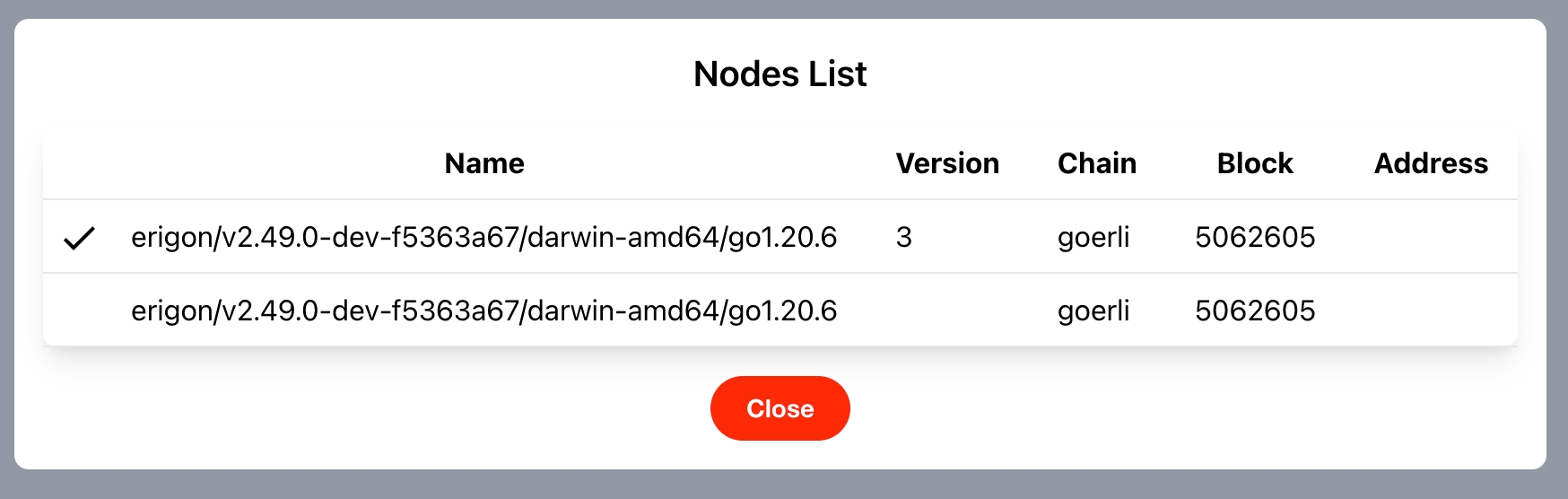Click block 5062605 in the second row
This screenshot has height=499, width=1568.
pyautogui.click(x=1255, y=311)
